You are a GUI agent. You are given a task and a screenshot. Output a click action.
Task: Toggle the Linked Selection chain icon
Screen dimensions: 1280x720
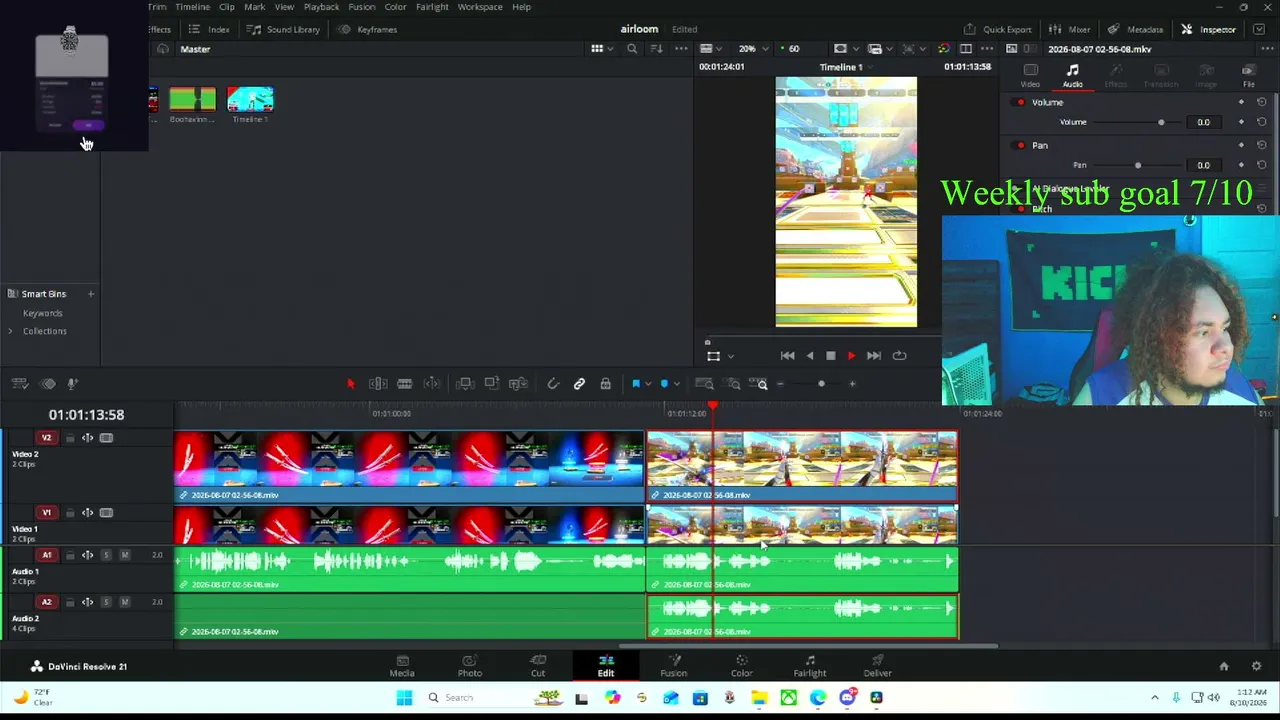pyautogui.click(x=579, y=384)
